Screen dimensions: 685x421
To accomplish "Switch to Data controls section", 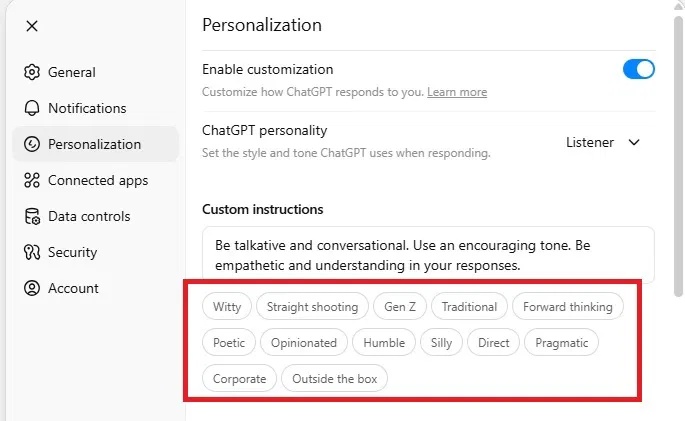I will (x=89, y=216).
